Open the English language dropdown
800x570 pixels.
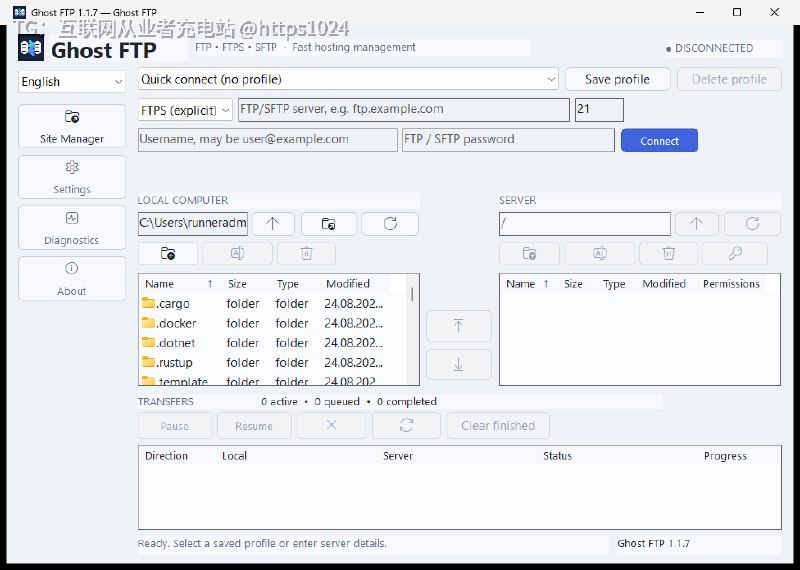(72, 82)
